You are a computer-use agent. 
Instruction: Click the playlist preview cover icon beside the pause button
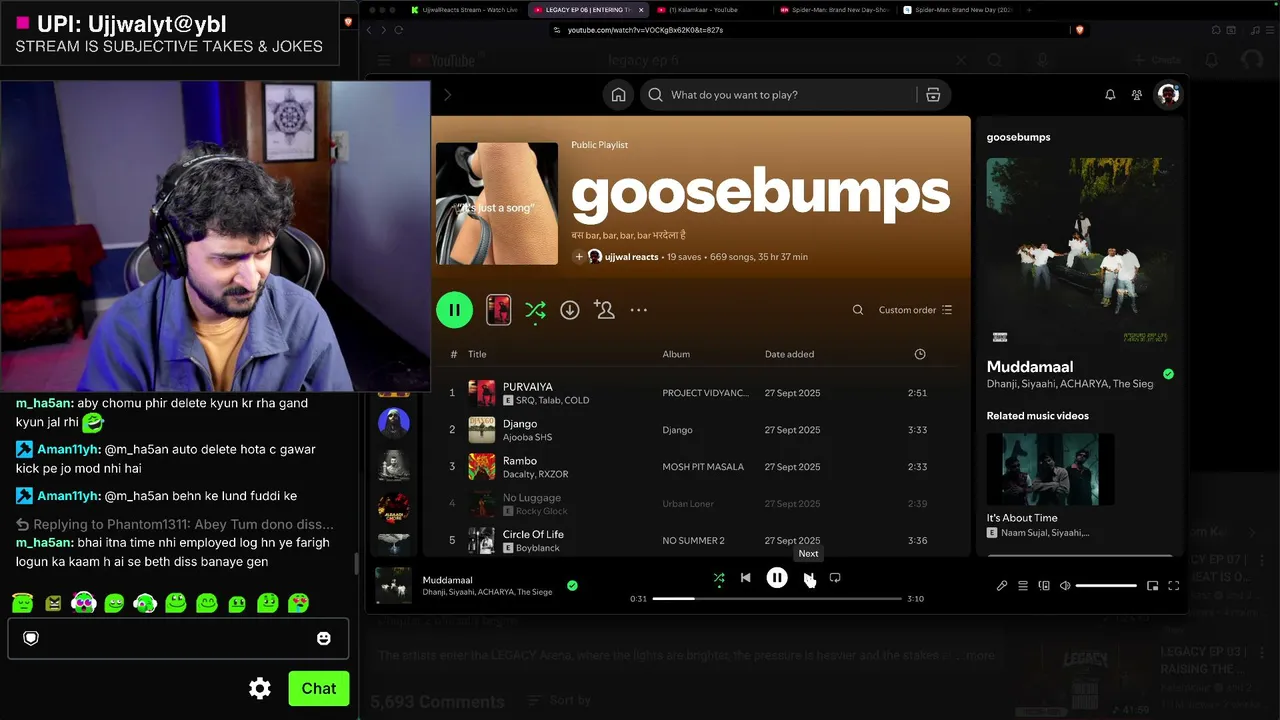tap(498, 310)
